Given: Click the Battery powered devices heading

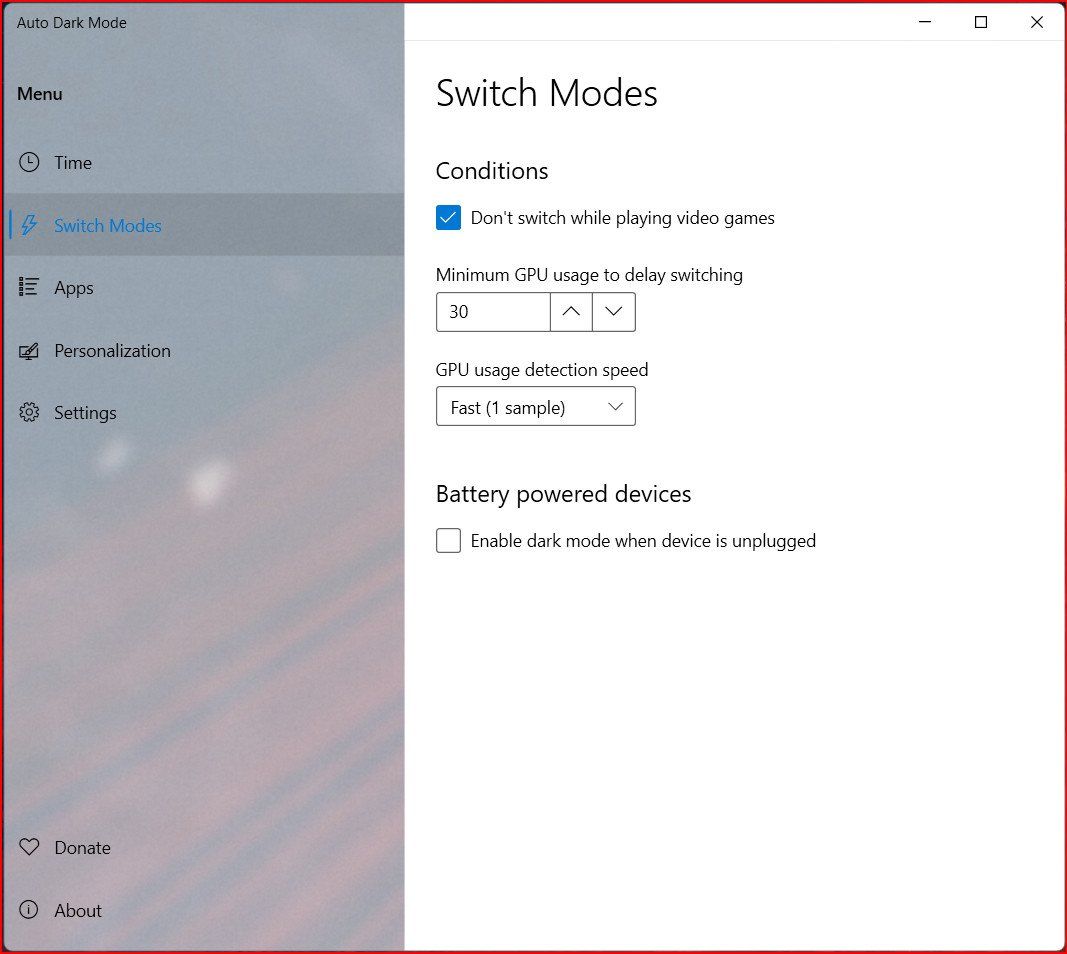Looking at the screenshot, I should click(563, 494).
